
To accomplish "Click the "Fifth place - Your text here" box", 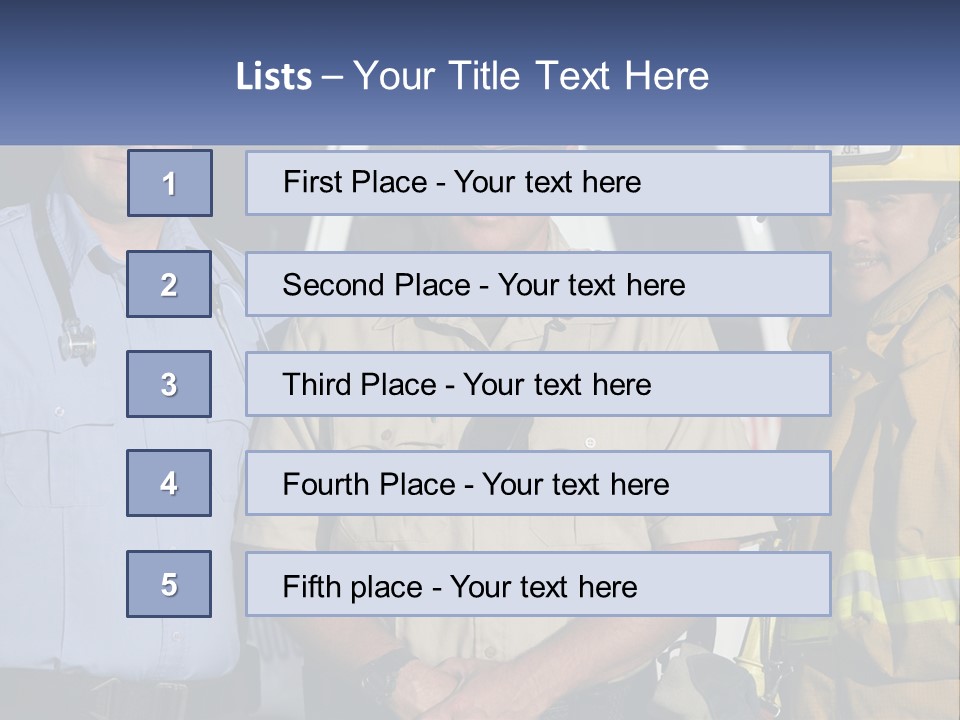I will click(538, 585).
